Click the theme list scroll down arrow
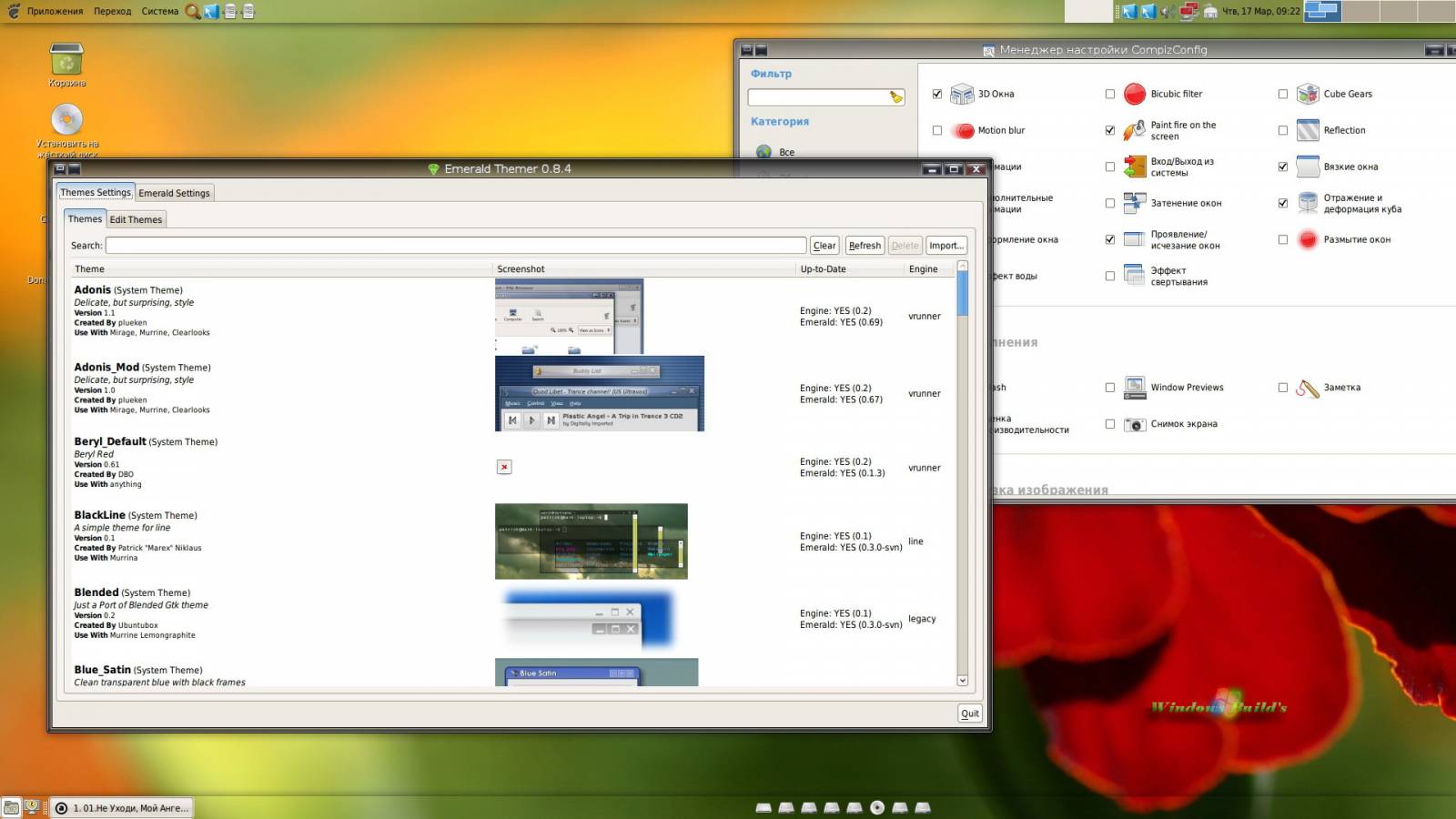Screen dimensions: 1456x819 (963, 680)
